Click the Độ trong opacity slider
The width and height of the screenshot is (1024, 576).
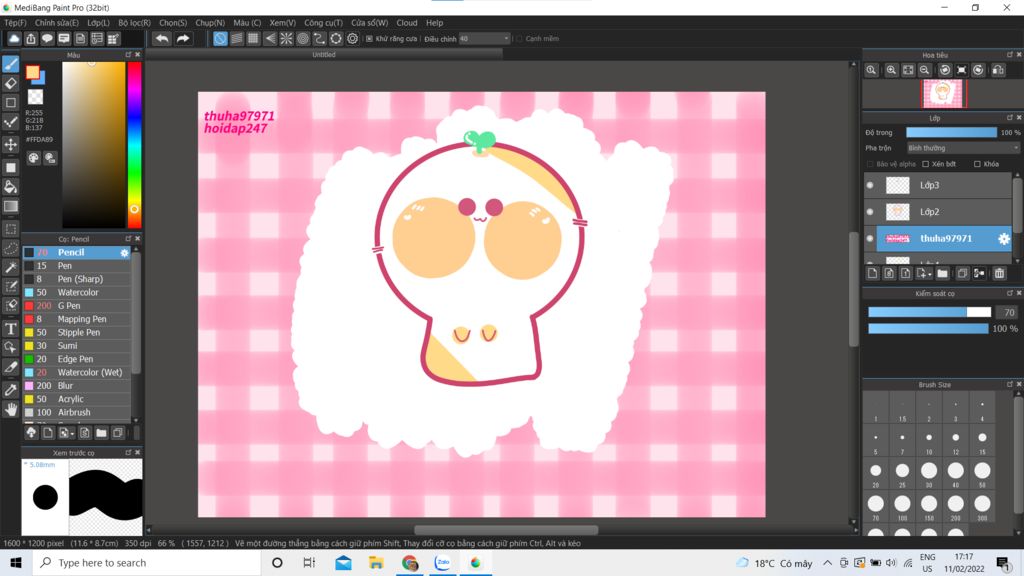coord(952,133)
